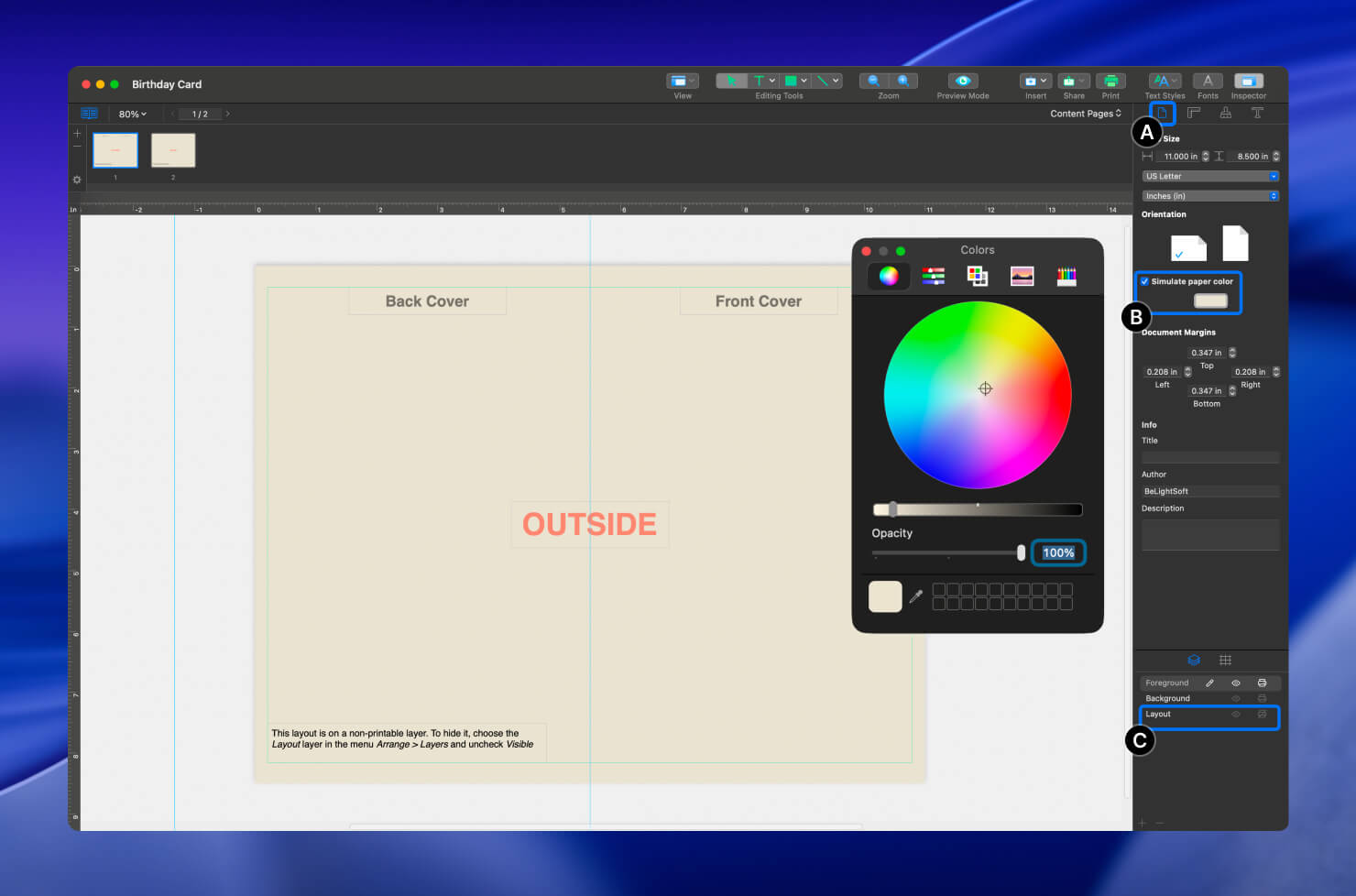Switch to the grid tab in bottom panel

[1225, 660]
